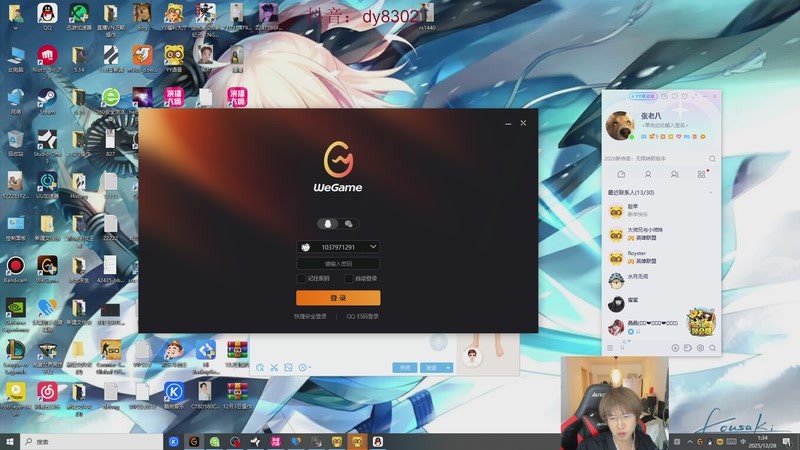Open the QQ penguin taskbar icon
This screenshot has width=800, height=450.
pyautogui.click(x=378, y=441)
